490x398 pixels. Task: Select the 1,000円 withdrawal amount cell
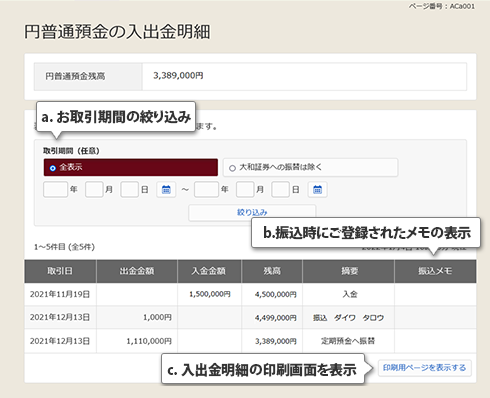click(137, 317)
